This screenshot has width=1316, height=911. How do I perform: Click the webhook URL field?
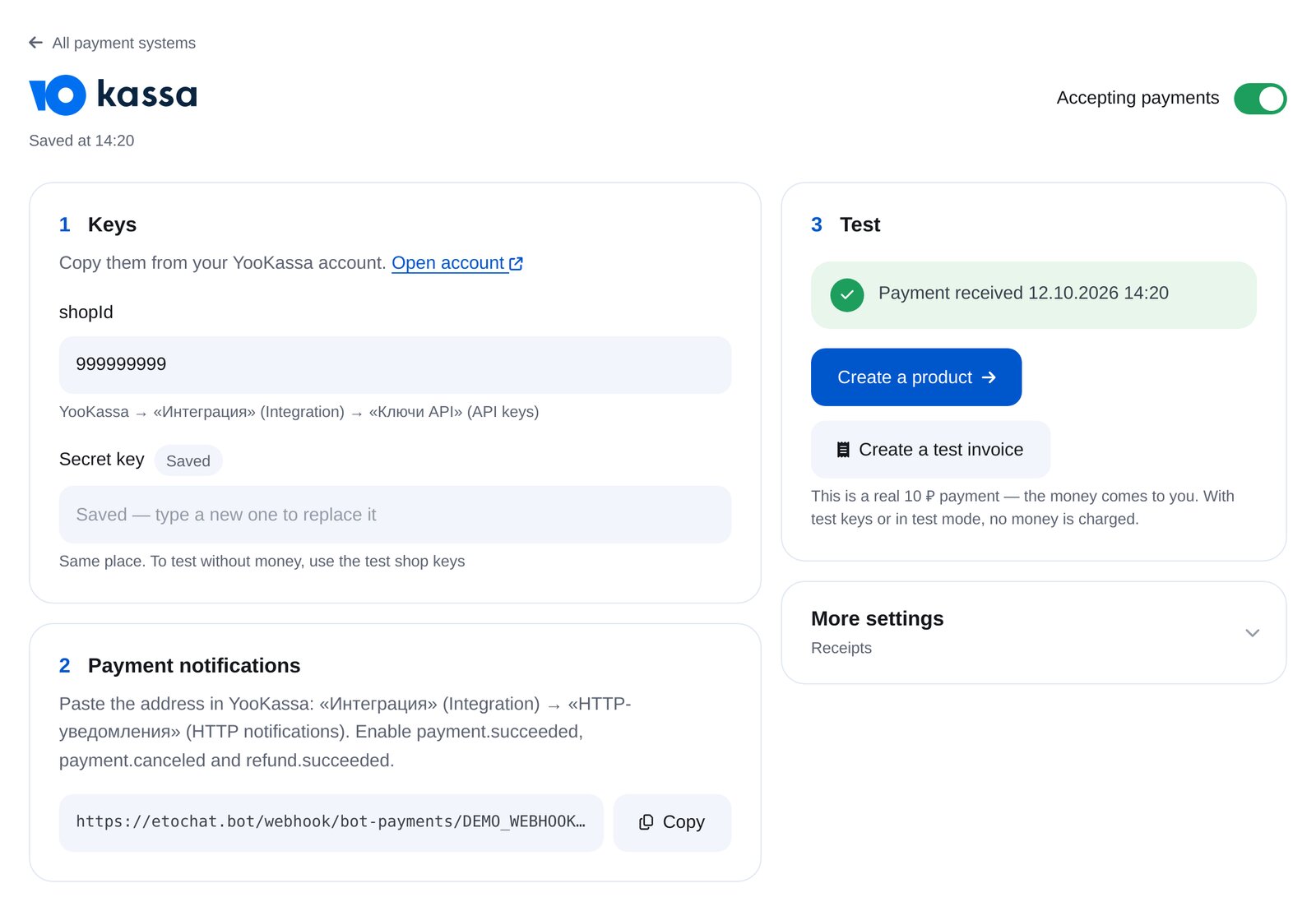(x=331, y=822)
